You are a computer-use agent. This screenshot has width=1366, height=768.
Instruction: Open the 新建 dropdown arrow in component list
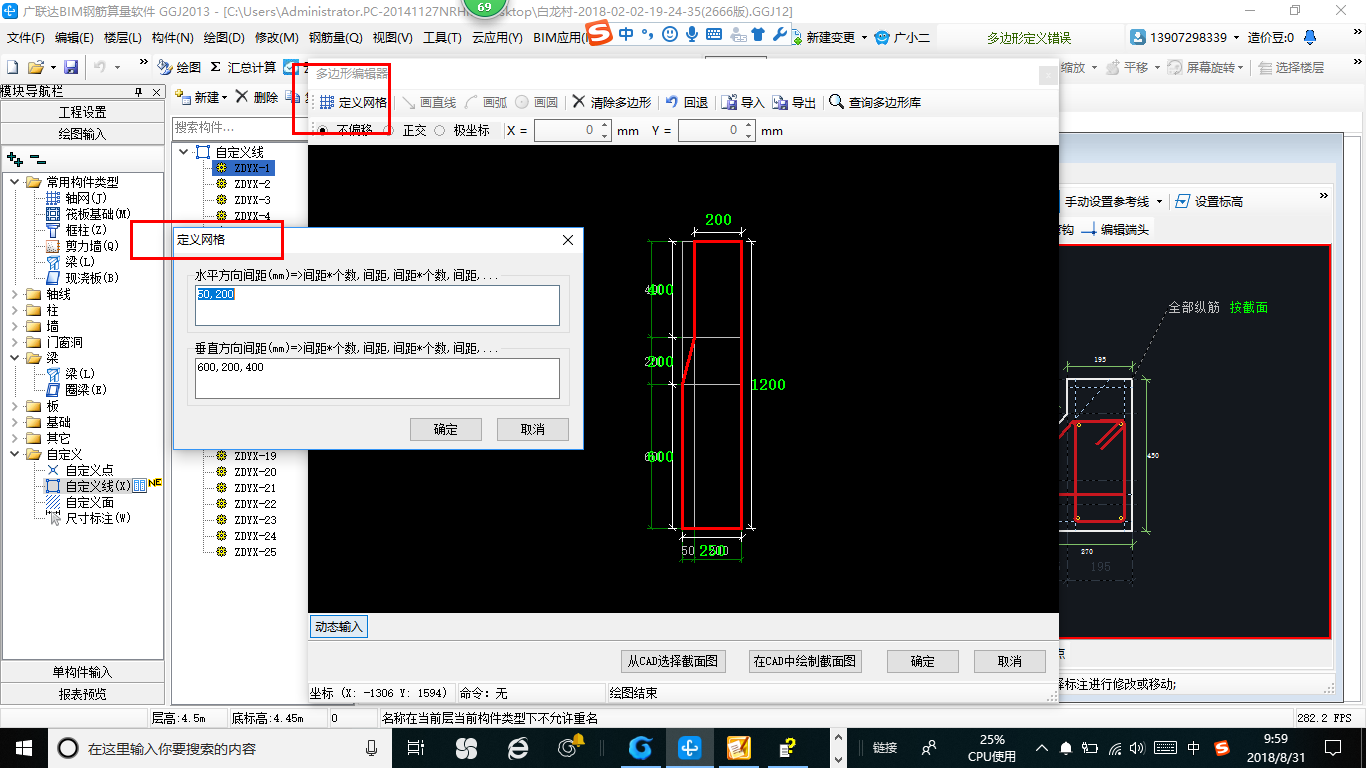225,98
